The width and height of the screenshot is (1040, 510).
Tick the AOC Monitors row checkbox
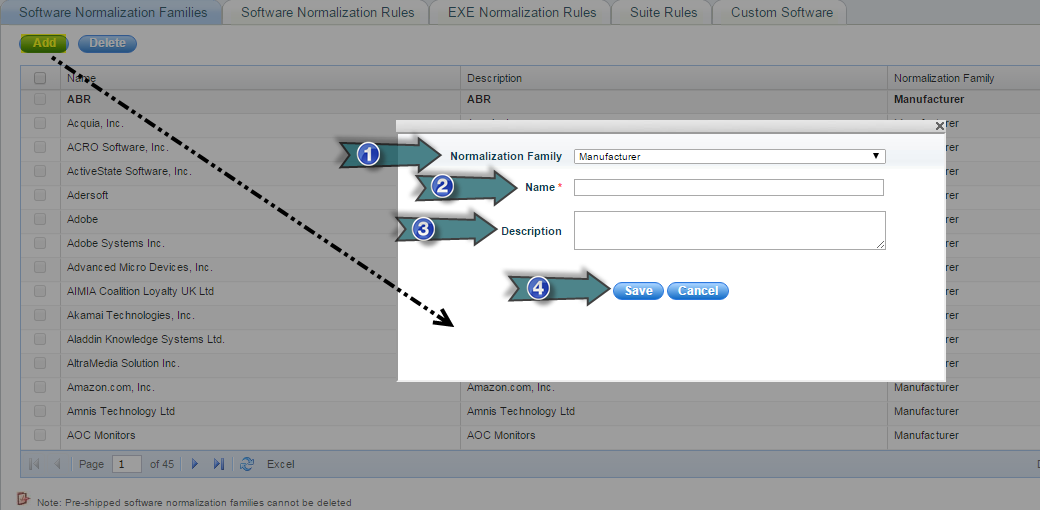[x=40, y=435]
